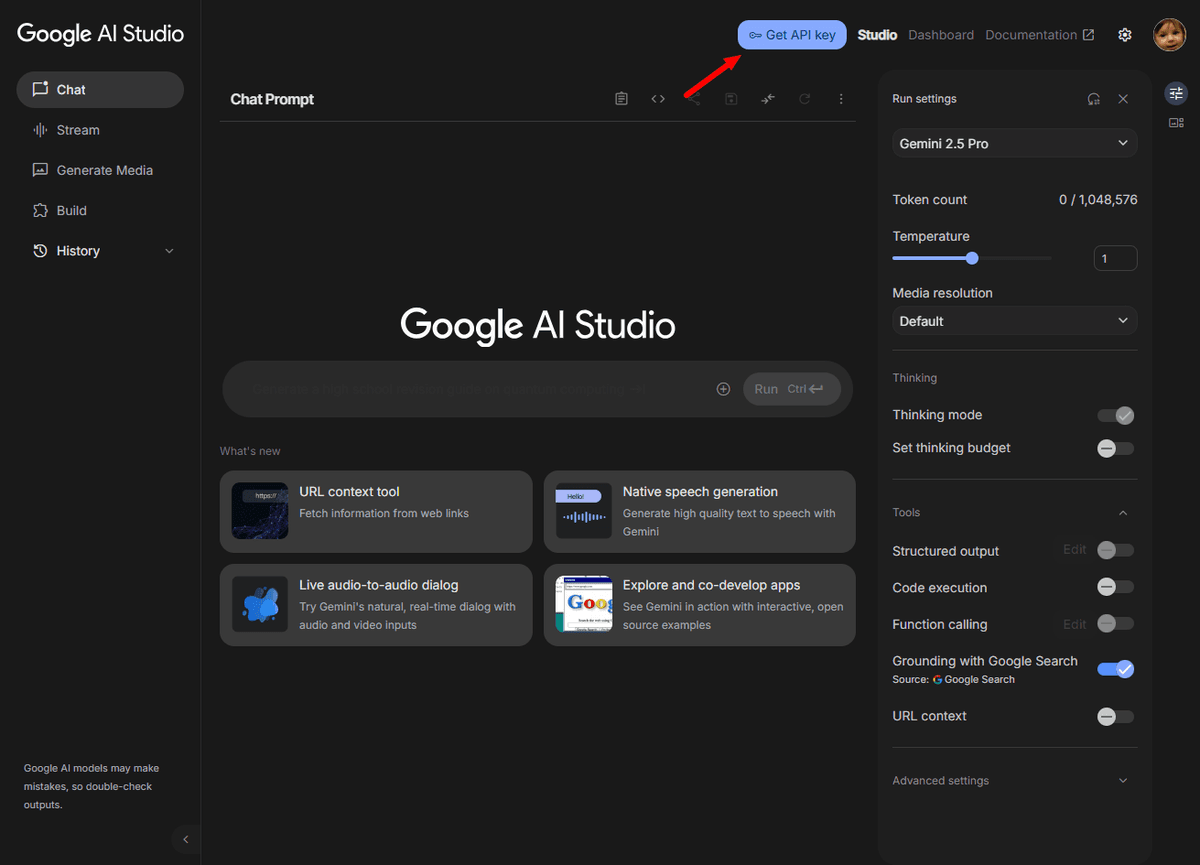Click the compare mode arrows icon
This screenshot has height=865, width=1200.
coord(767,99)
